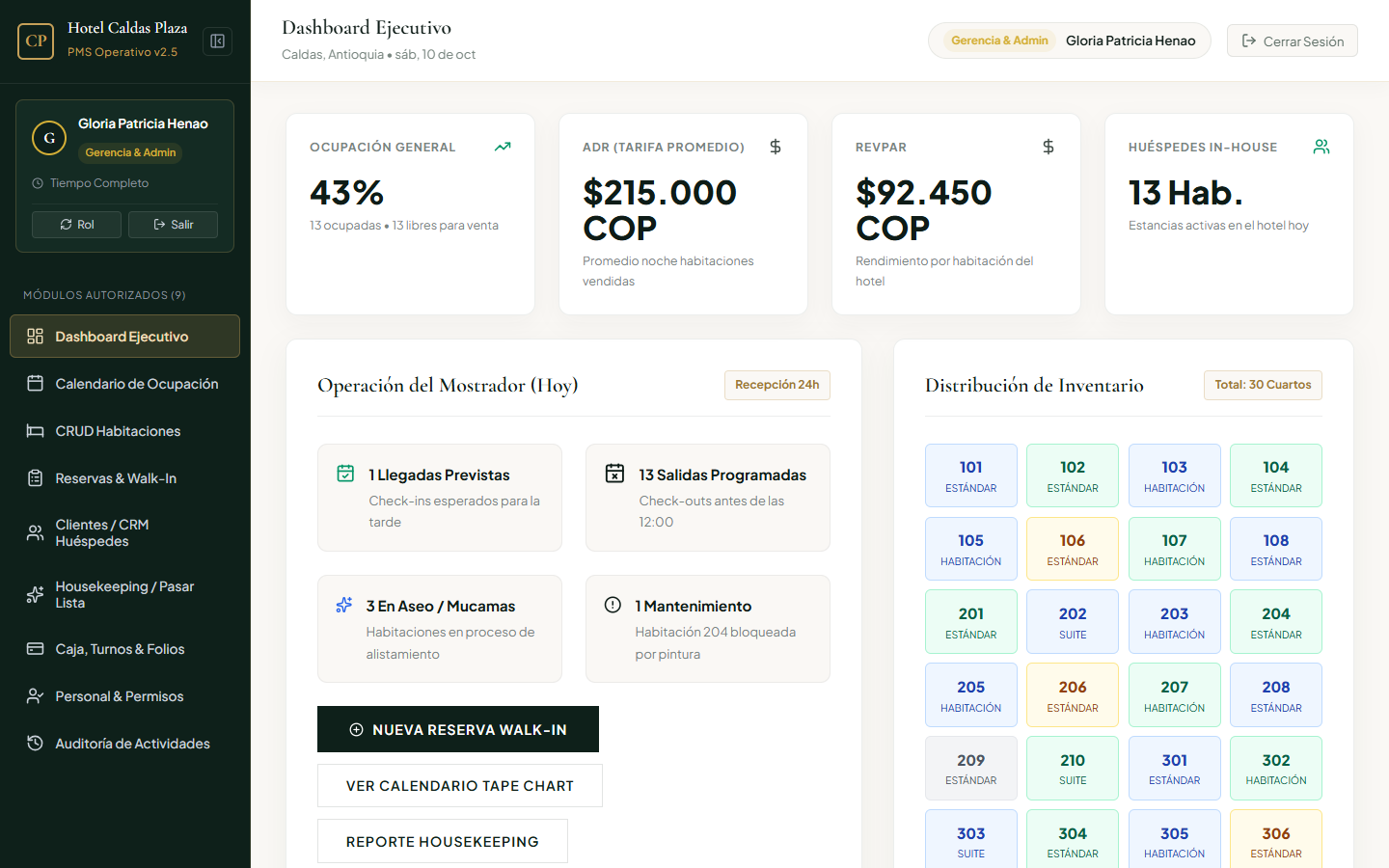Screen dimensions: 1389x868
Task: Select room 204 Estándar tile
Action: click(x=1276, y=622)
